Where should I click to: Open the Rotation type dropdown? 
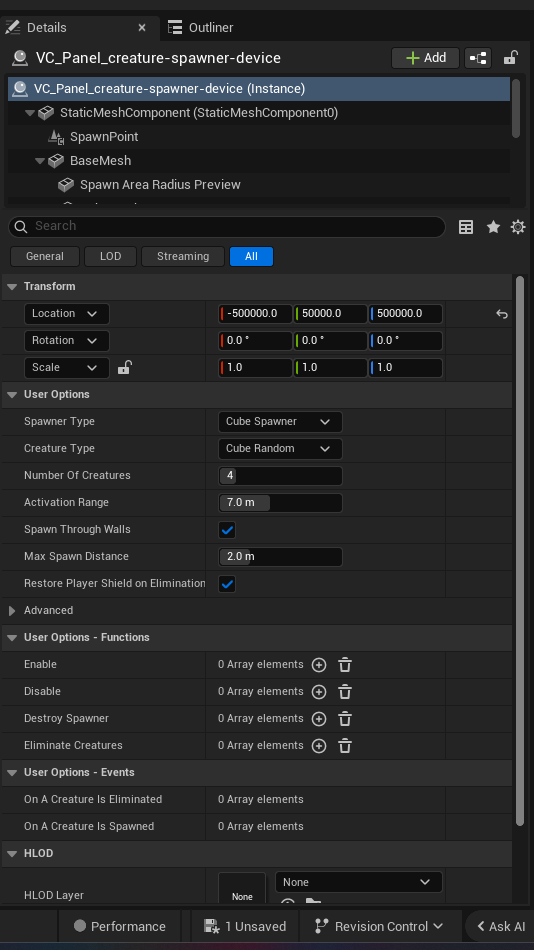tap(67, 340)
